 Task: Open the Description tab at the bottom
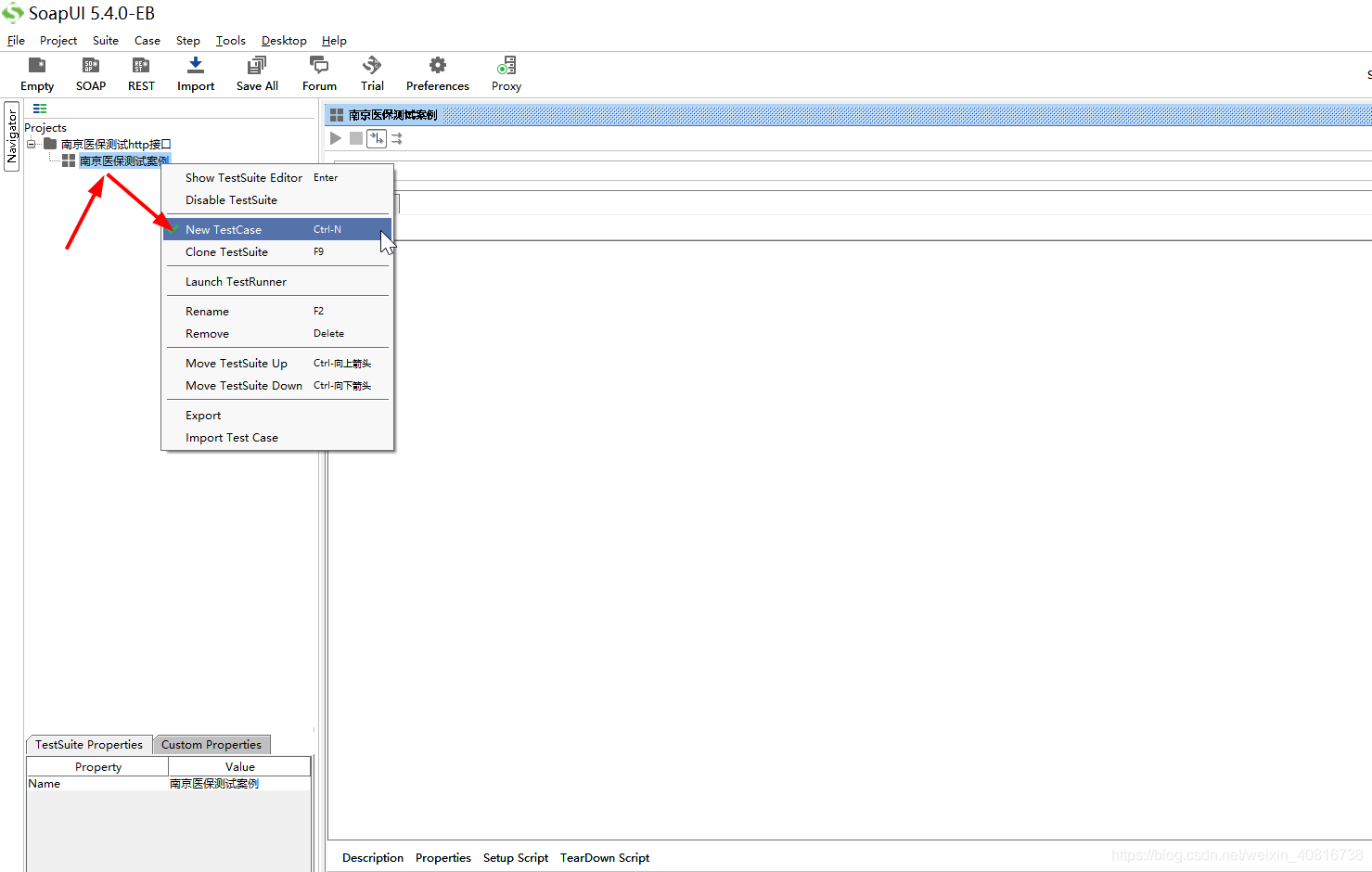pyautogui.click(x=373, y=857)
